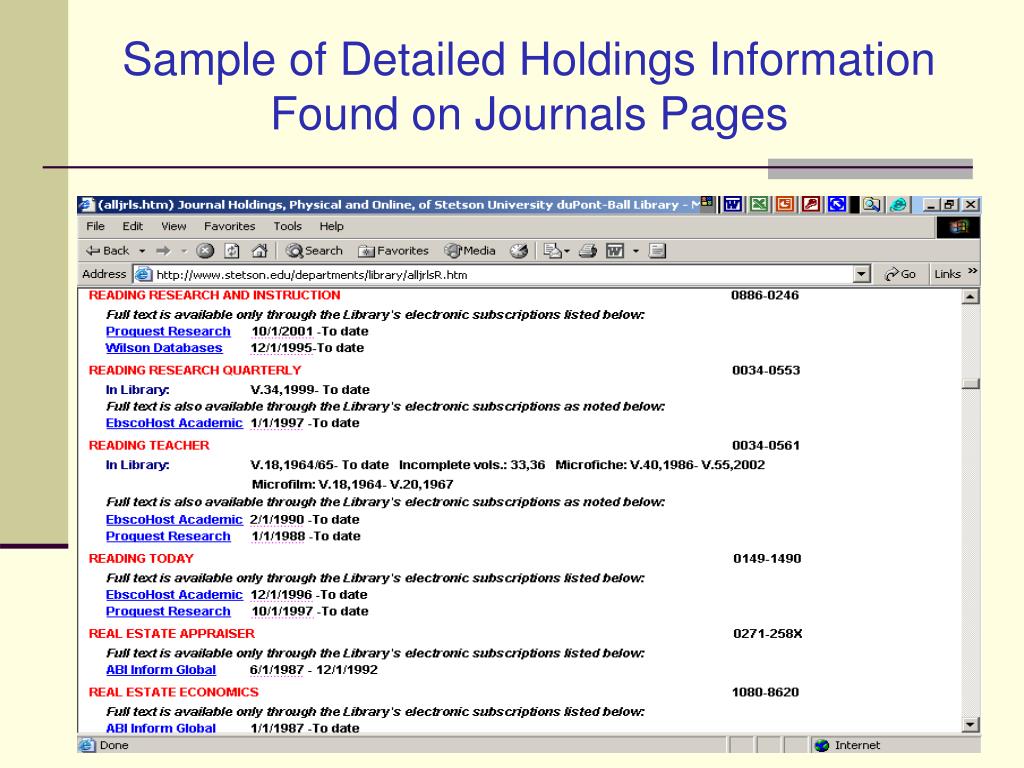Click ISSN 0886-0246
1024x768 pixels.
tap(765, 295)
